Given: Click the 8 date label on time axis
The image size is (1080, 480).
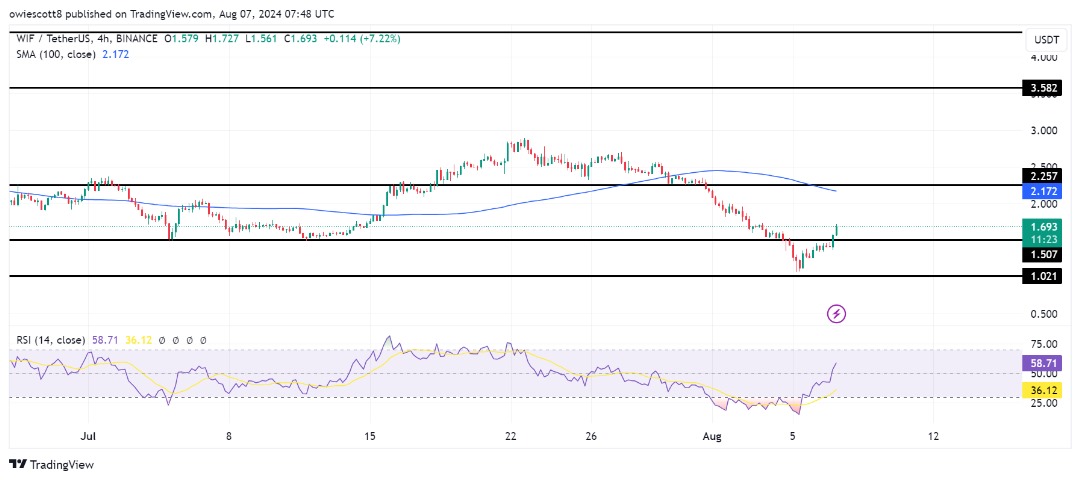Looking at the screenshot, I should tap(229, 435).
